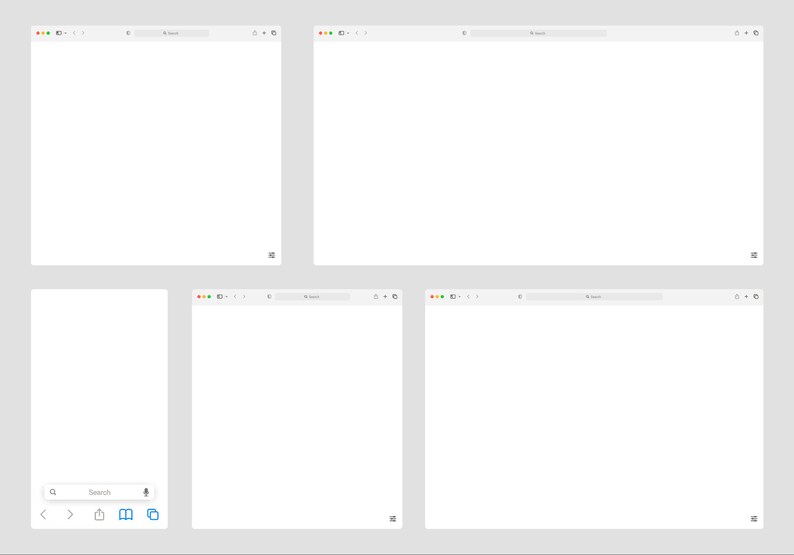
Task: Toggle the sidebar in the bottom-middle browser window
Action: point(220,297)
